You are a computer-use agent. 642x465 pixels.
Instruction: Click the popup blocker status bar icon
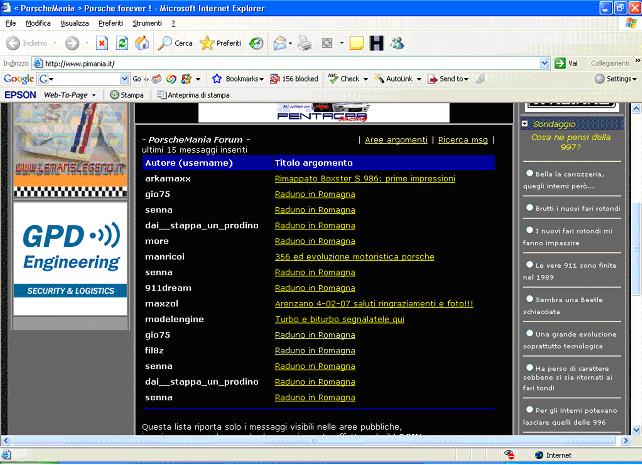click(509, 455)
